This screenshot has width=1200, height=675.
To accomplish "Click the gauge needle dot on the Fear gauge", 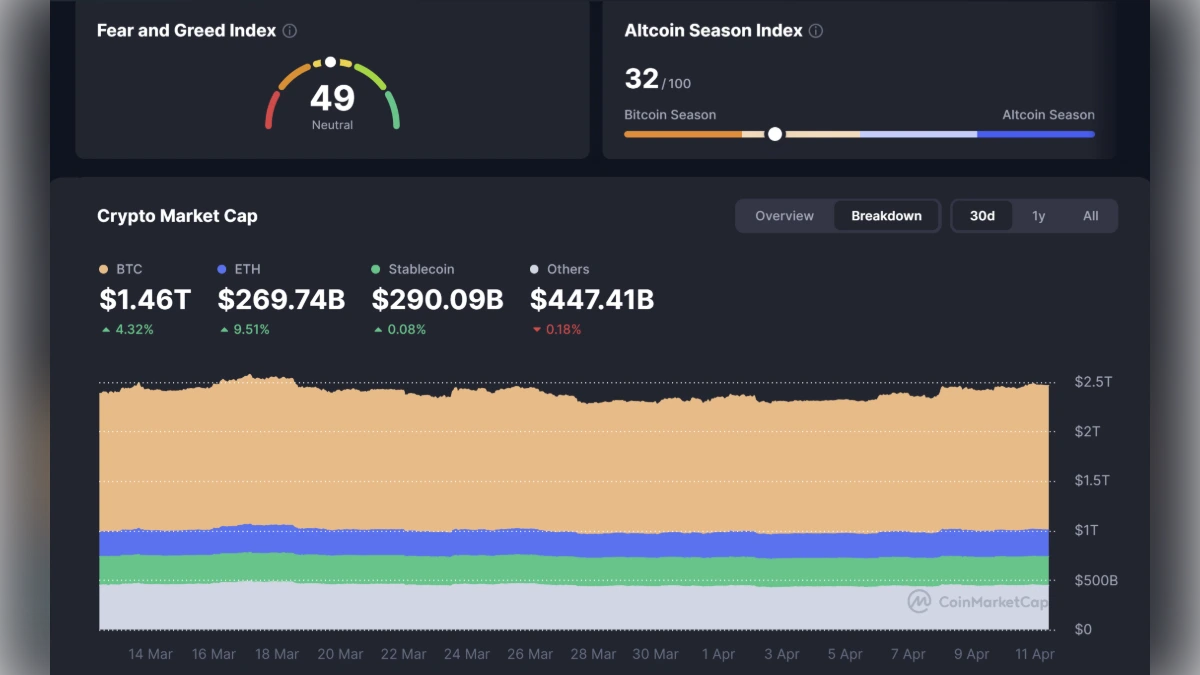I will click(330, 62).
